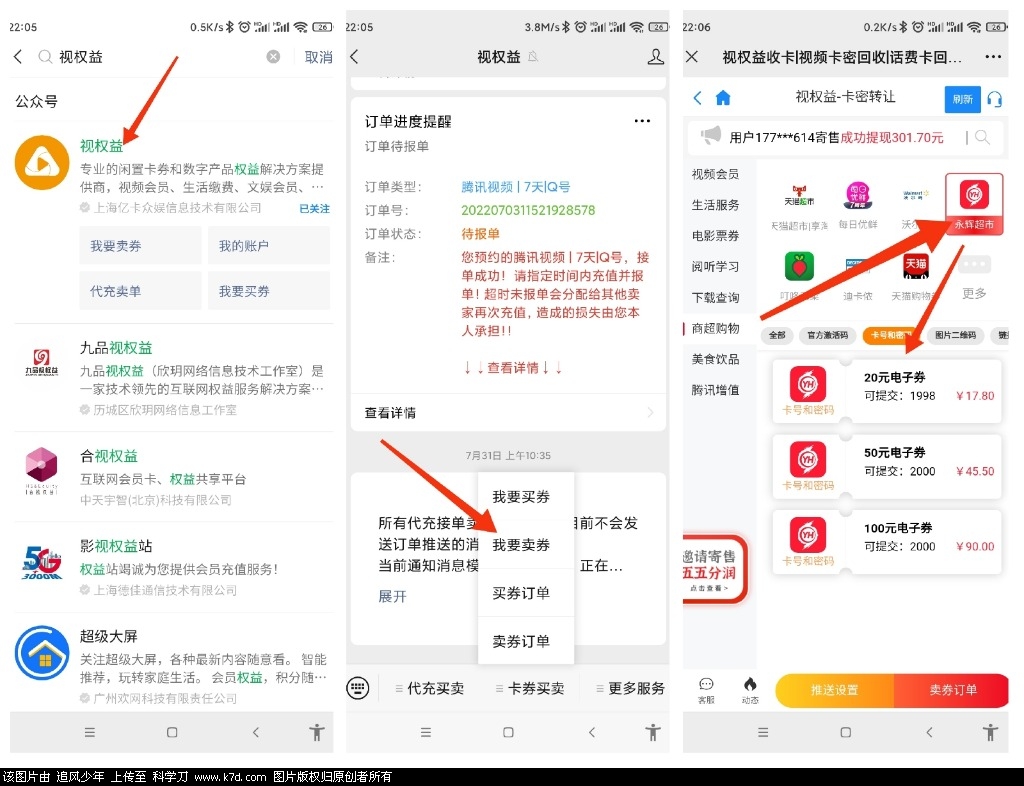Tap 九品视权益 account logo

point(42,362)
